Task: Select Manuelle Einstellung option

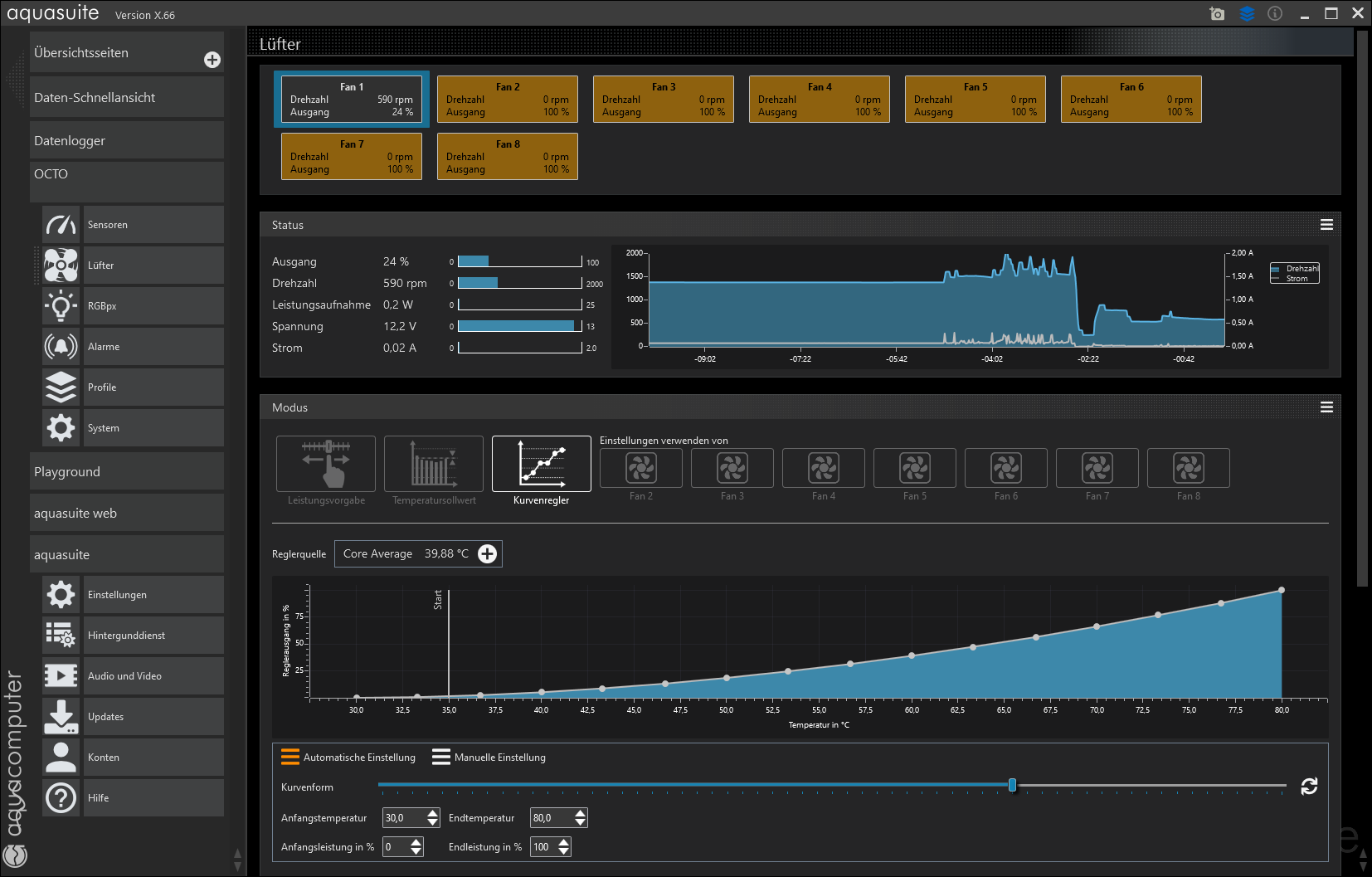Action: pos(489,758)
